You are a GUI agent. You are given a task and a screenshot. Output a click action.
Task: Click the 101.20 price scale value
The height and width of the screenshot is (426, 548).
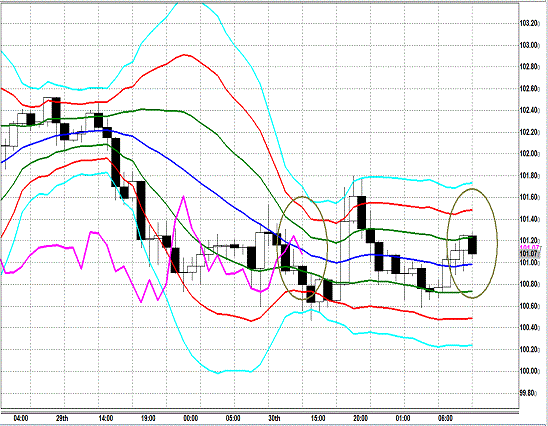[x=530, y=240]
